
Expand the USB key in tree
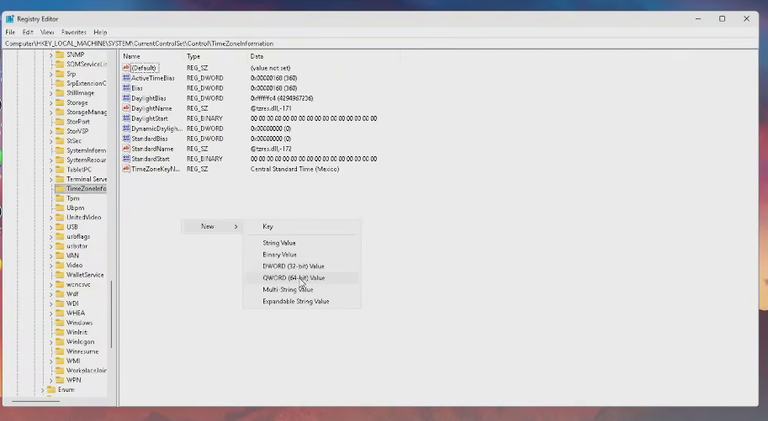(x=51, y=227)
